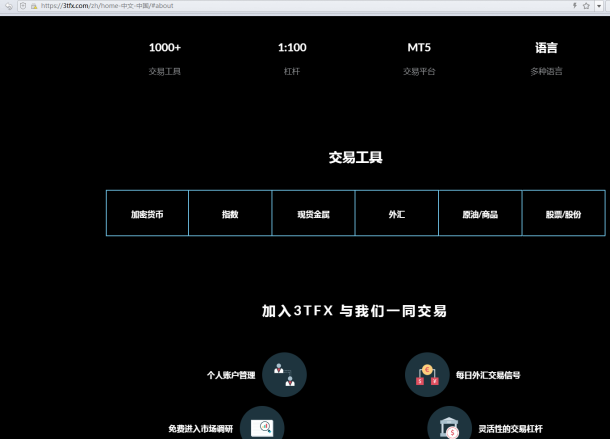Image resolution: width=610 pixels, height=439 pixels.
Task: Click the 交易工具 section heading
Action: (x=356, y=158)
